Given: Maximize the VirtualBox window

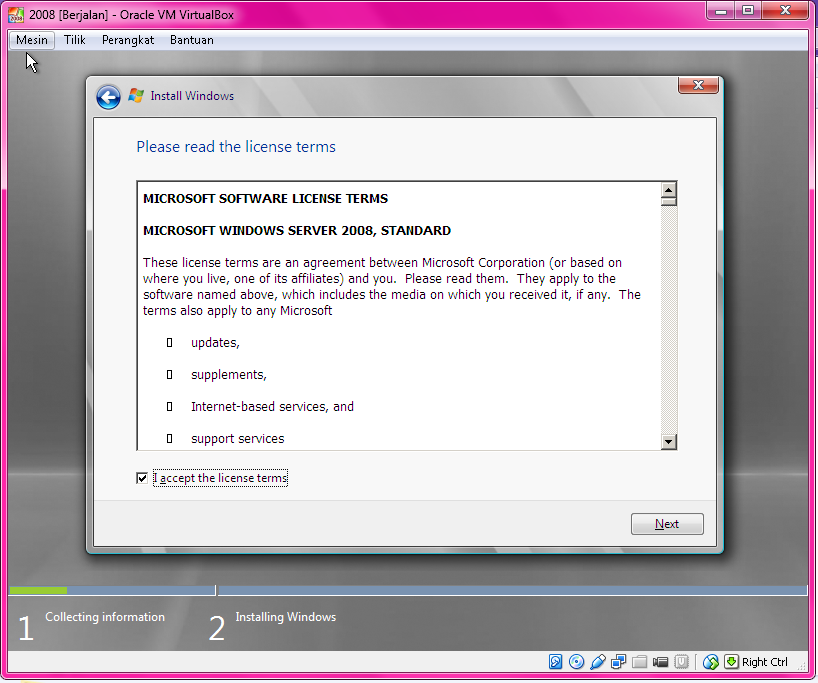Looking at the screenshot, I should pos(748,10).
